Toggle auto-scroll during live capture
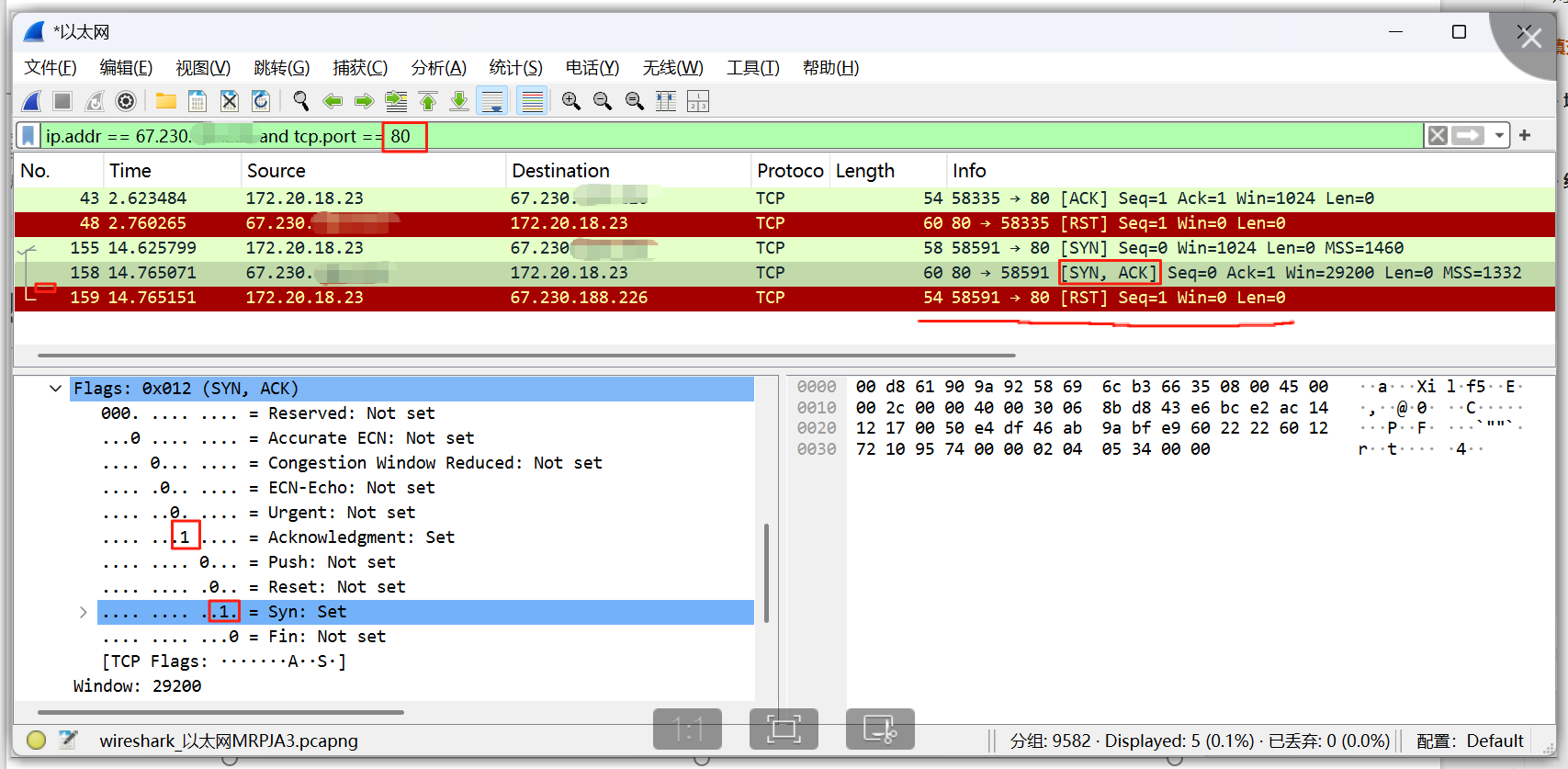The width and height of the screenshot is (1568, 769). [492, 101]
